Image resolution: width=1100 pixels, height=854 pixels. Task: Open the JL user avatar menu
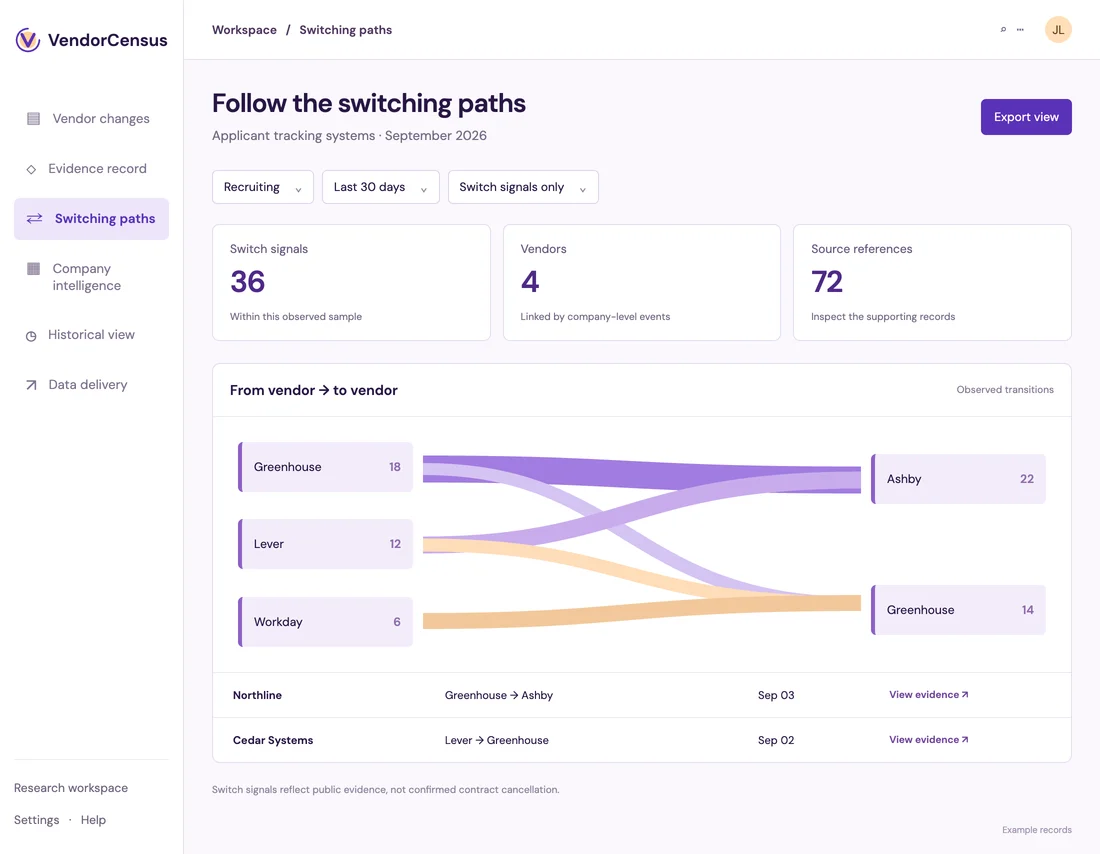pos(1058,29)
